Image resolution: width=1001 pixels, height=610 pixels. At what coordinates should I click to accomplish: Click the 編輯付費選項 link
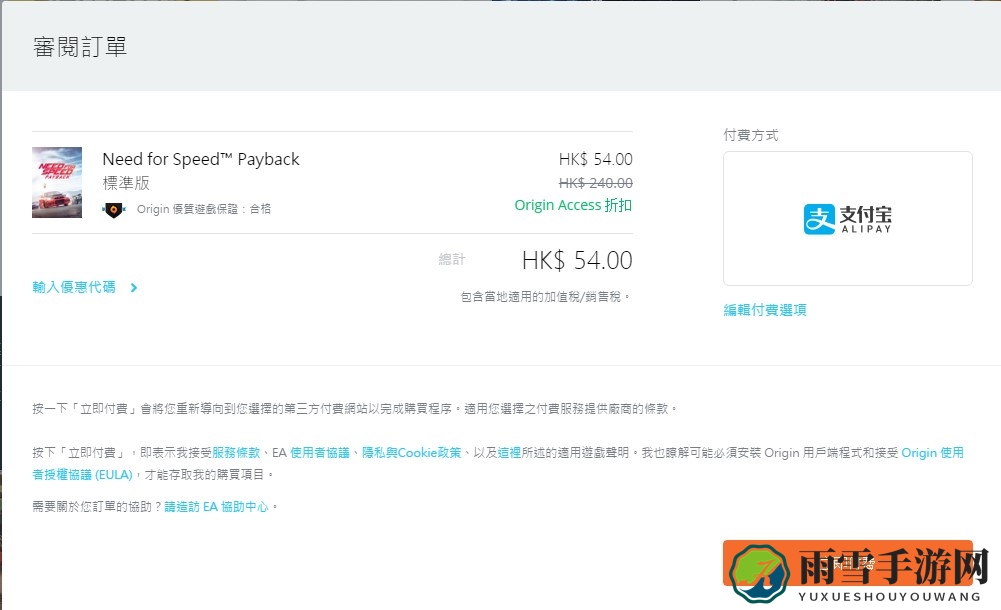tap(765, 310)
